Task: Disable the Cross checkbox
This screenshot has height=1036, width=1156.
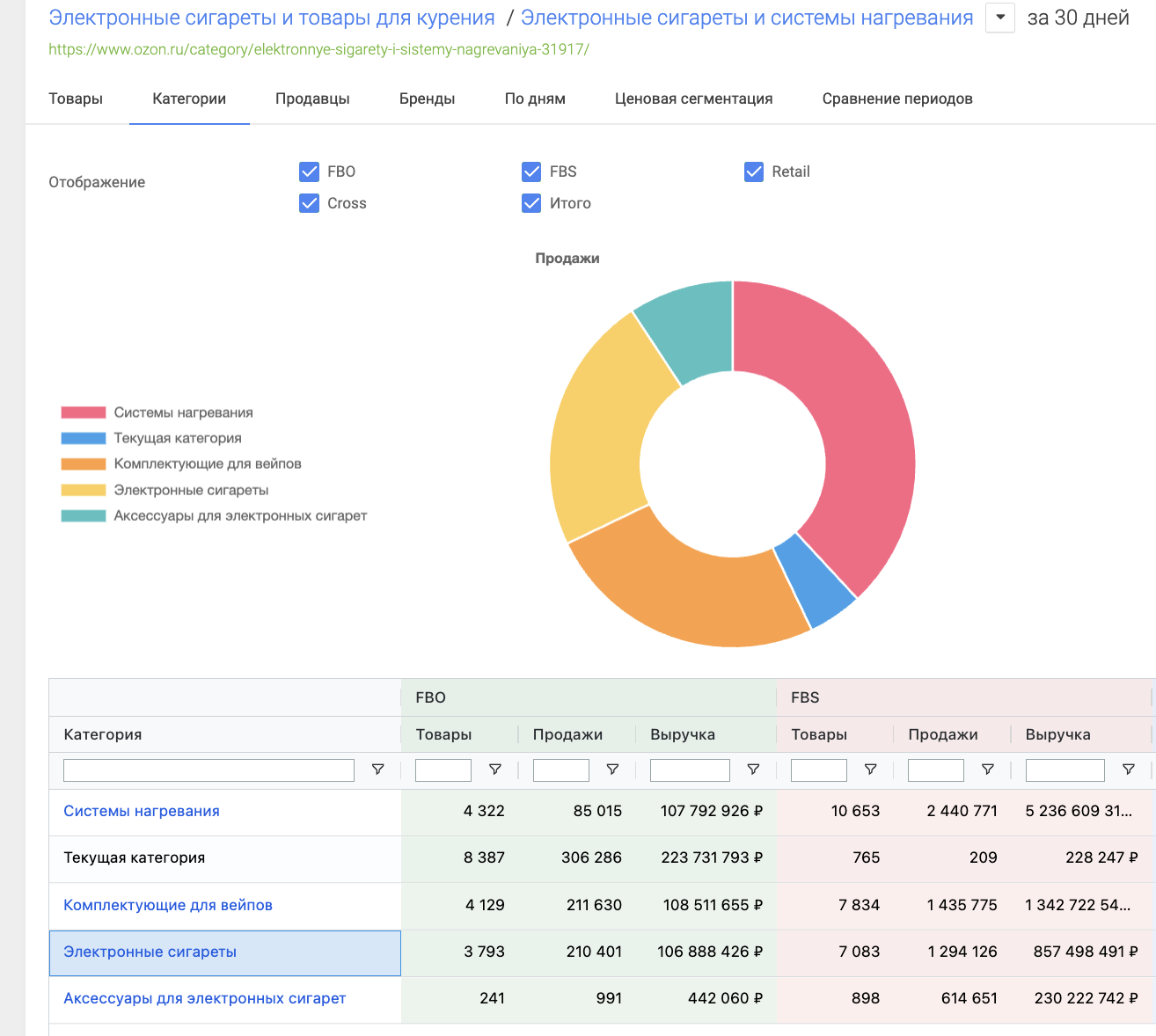Action: click(310, 203)
